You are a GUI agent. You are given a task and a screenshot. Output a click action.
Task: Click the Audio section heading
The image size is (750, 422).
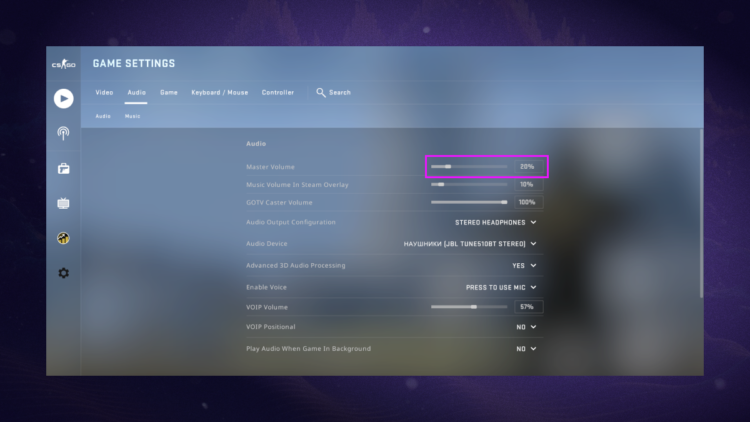tap(256, 144)
